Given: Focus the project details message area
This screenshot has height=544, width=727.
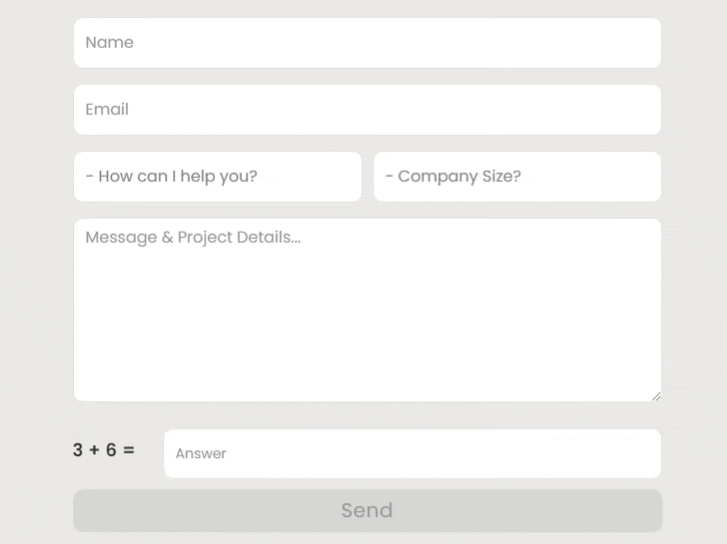Looking at the screenshot, I should (x=367, y=310).
